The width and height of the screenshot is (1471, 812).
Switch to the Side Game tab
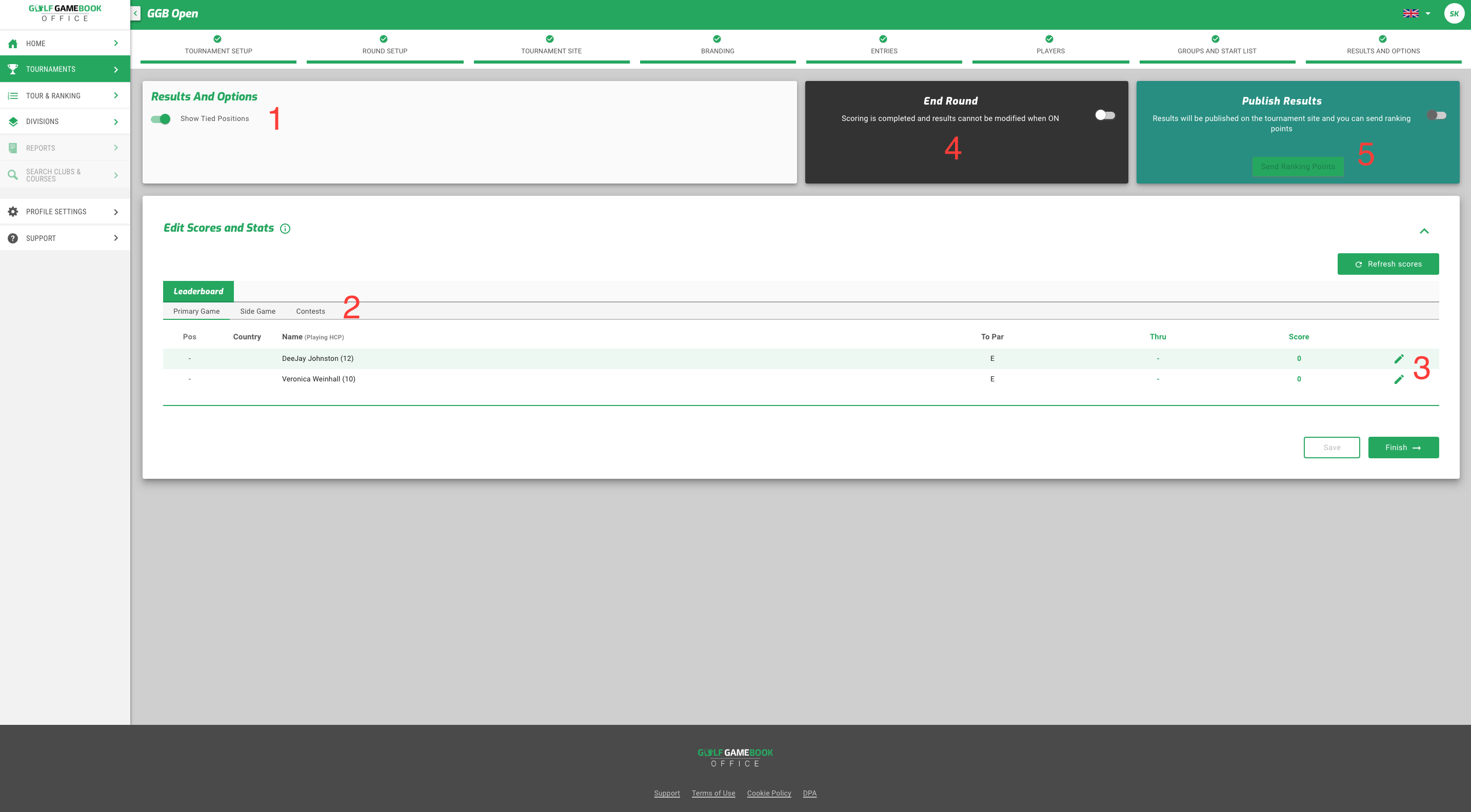(x=257, y=311)
